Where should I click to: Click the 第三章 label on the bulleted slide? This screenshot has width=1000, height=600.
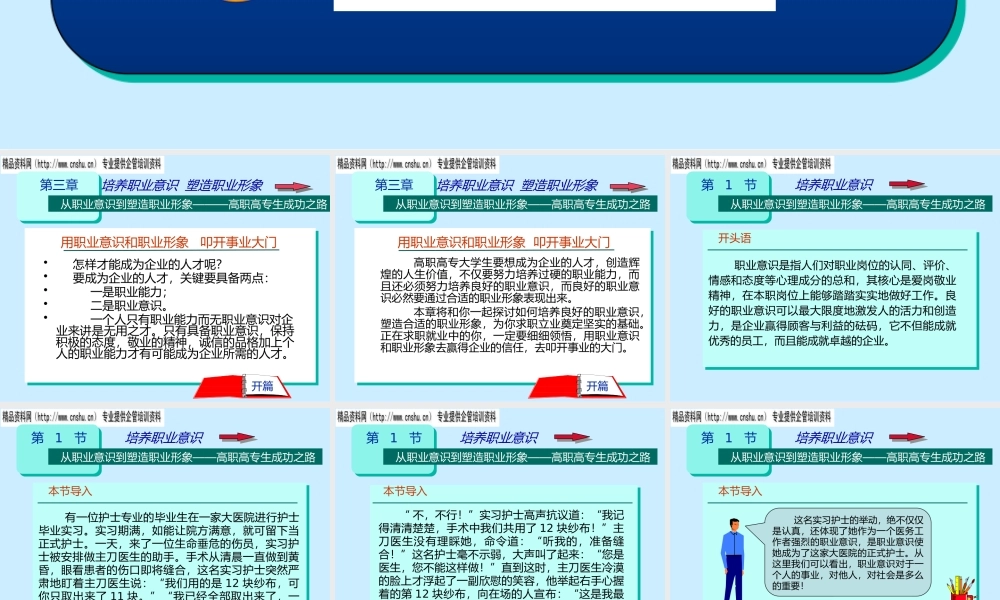(59, 185)
